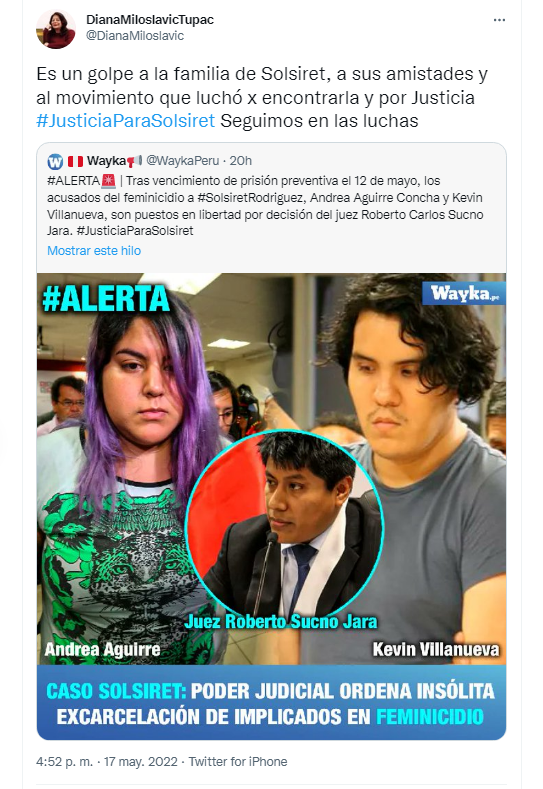The image size is (543, 789).
Task: Click 'Mostrar este hilo' link
Action: 94,251
